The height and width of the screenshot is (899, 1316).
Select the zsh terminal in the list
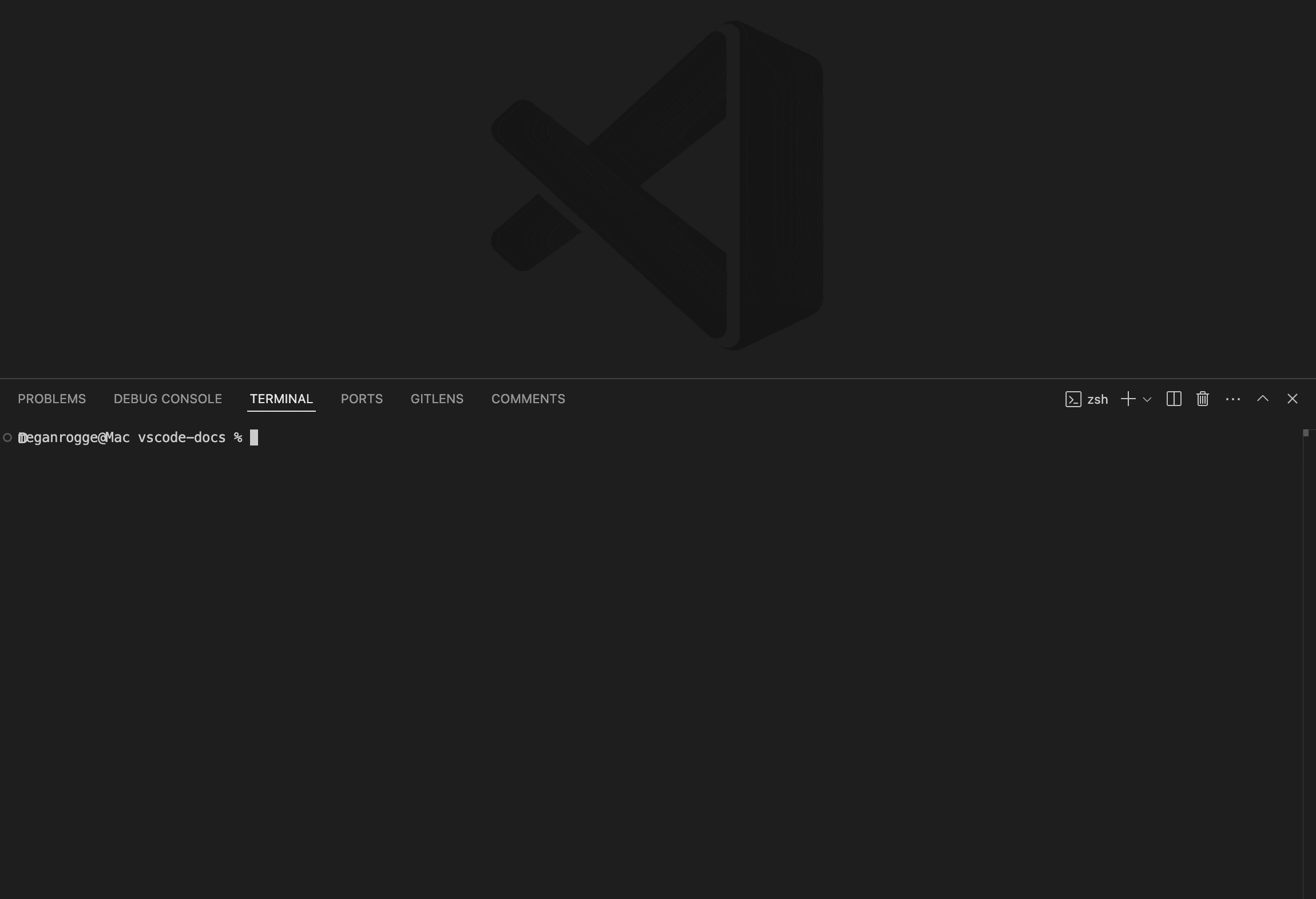(1096, 399)
